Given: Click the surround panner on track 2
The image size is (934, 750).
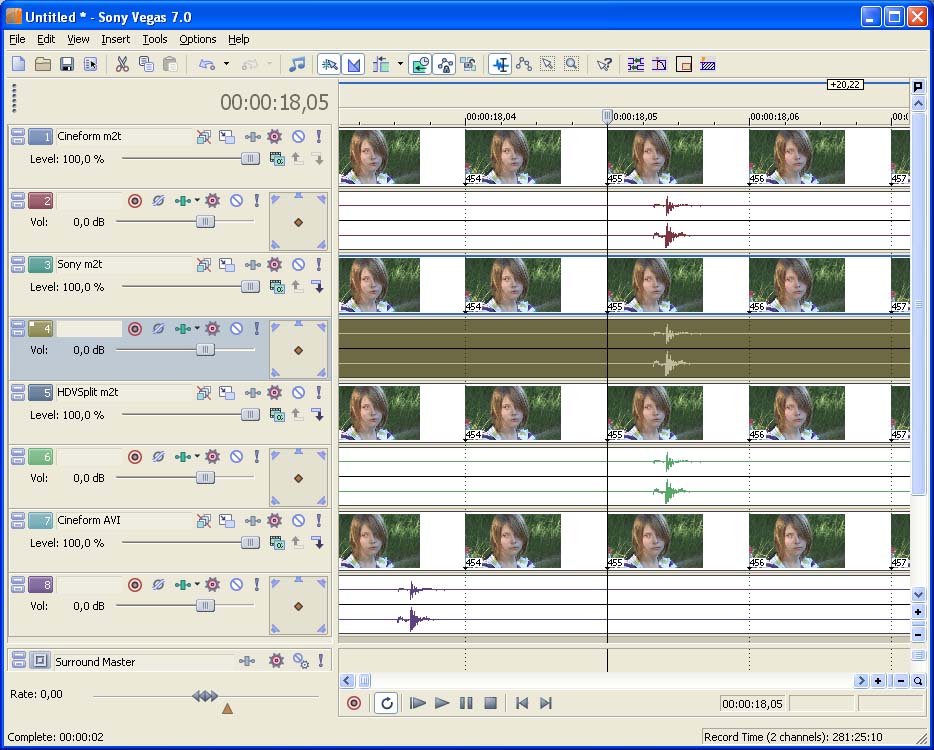Looking at the screenshot, I should click(298, 222).
